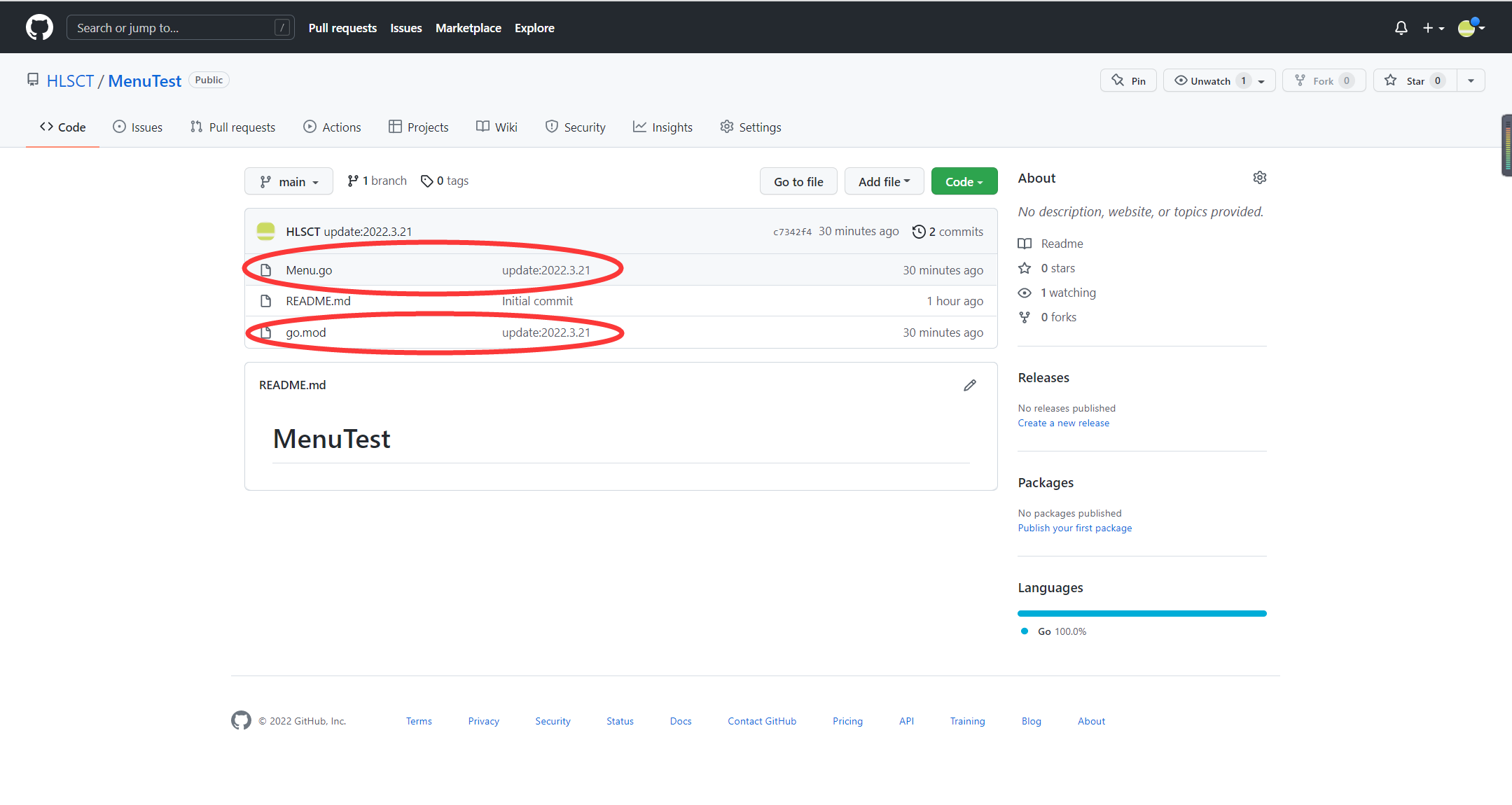The height and width of the screenshot is (805, 1512).
Task: Click the Go language bar
Action: pos(1142,613)
